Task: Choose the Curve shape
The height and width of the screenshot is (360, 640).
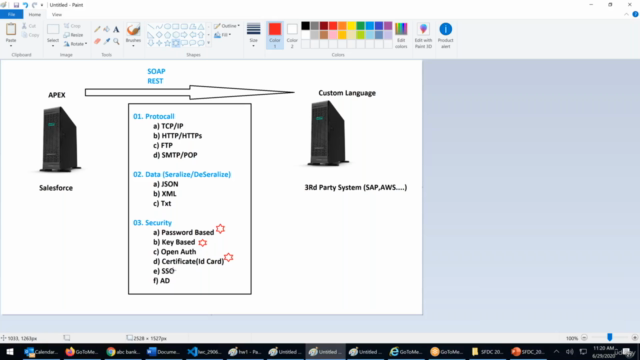Action: point(159,27)
